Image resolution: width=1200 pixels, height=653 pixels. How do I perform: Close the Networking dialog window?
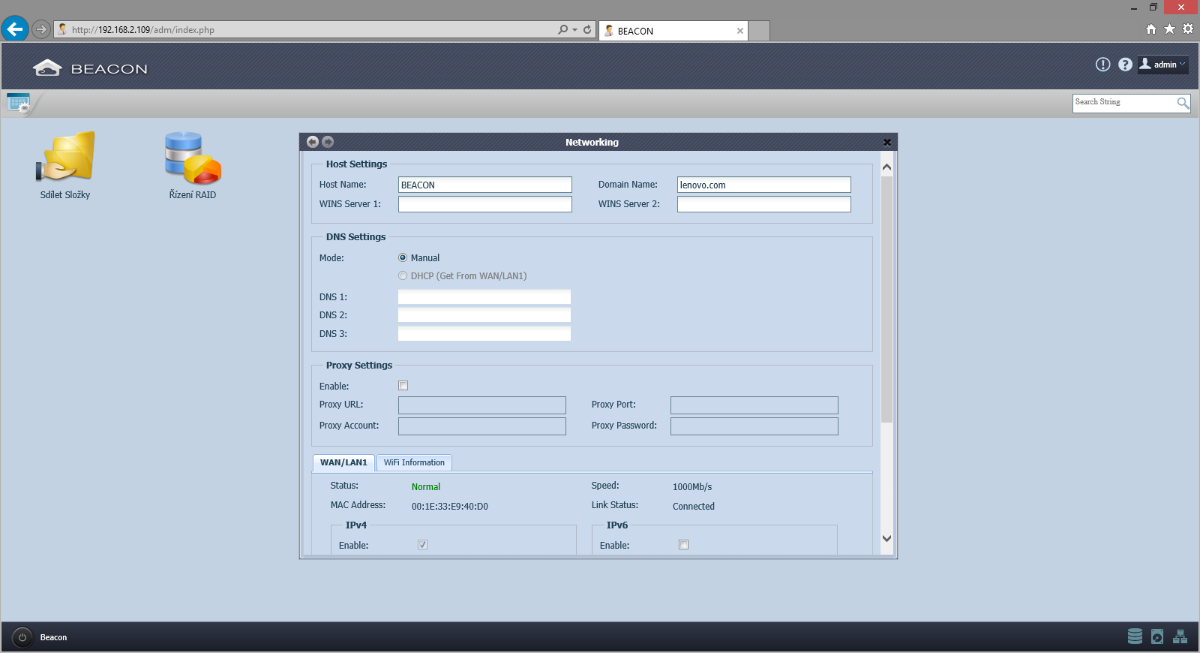pyautogui.click(x=887, y=142)
